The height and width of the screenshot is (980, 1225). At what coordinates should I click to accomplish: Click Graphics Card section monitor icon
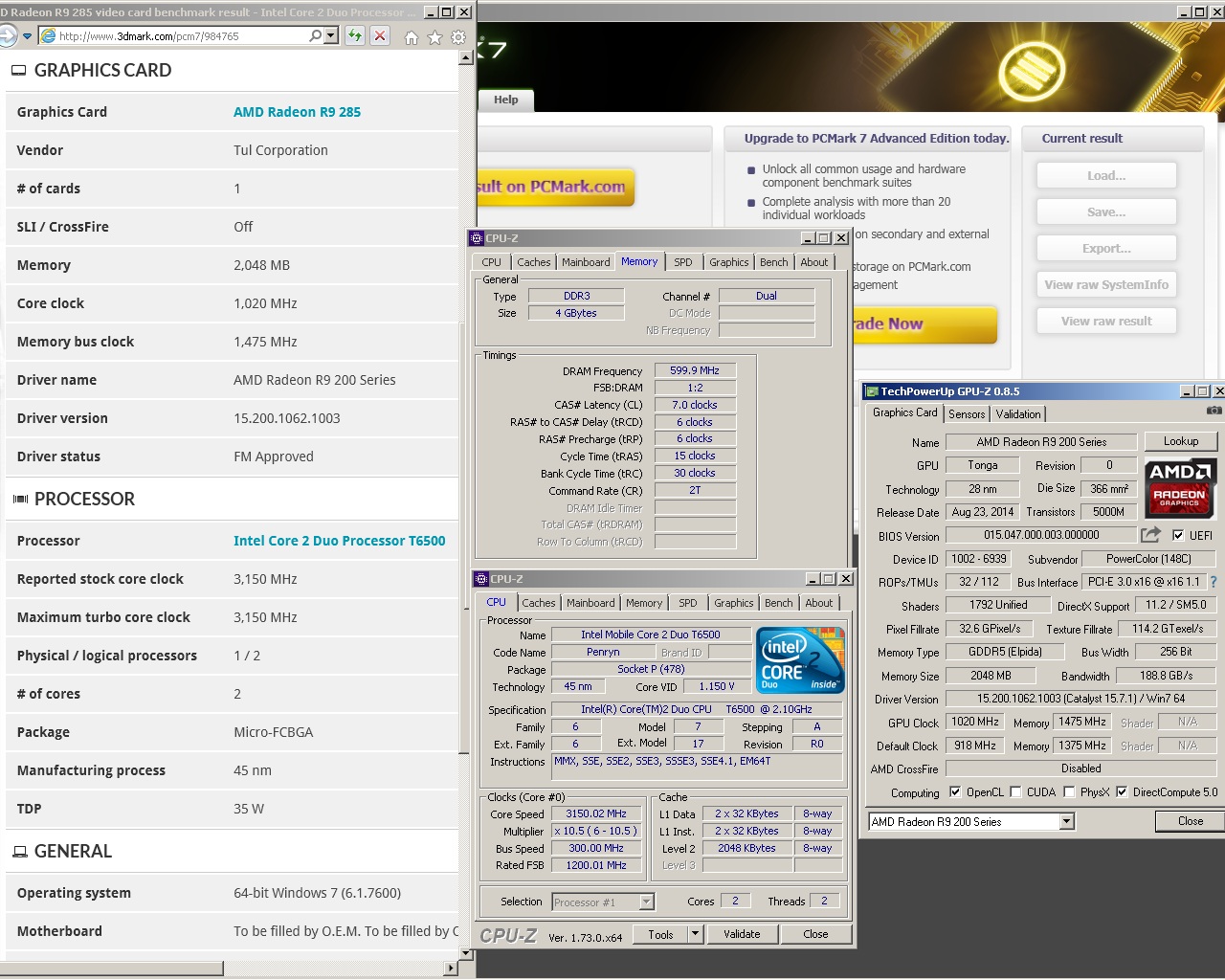click(19, 71)
